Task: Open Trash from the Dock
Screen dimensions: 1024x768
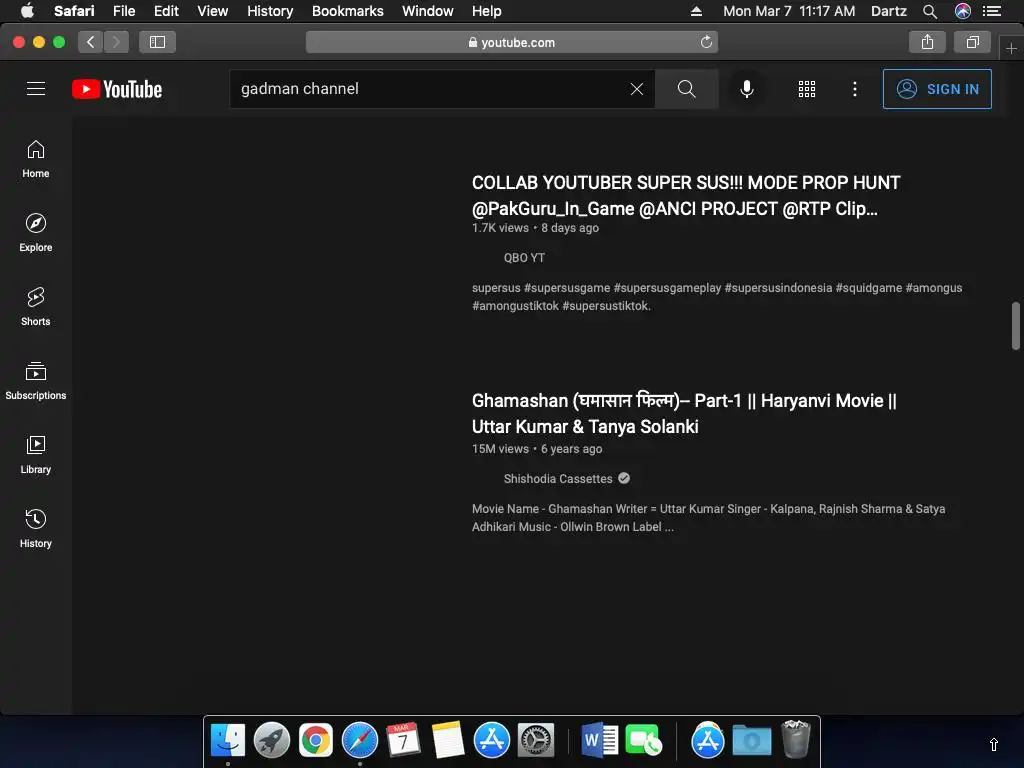Action: 795,739
